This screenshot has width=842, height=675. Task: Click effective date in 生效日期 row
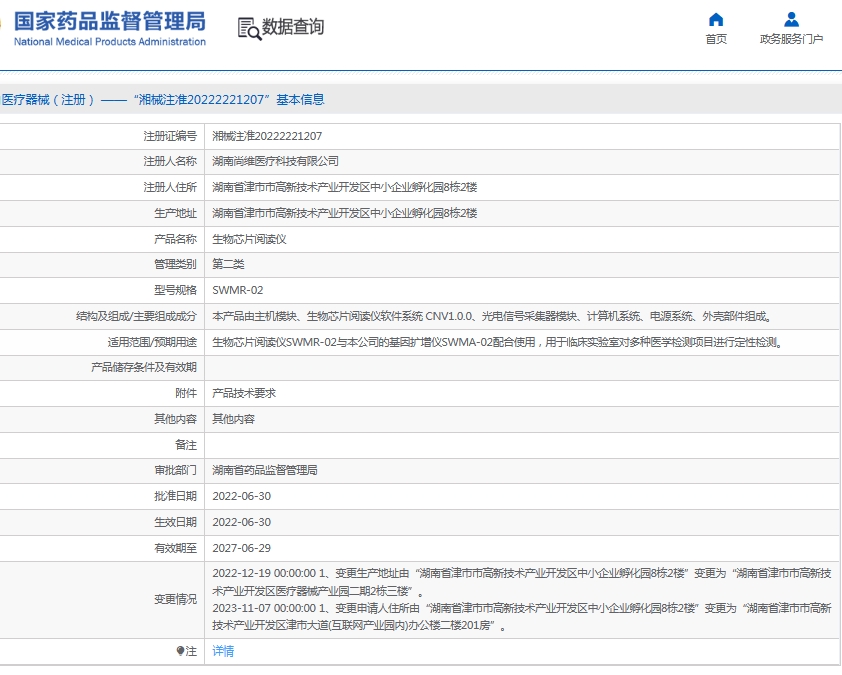coord(242,522)
